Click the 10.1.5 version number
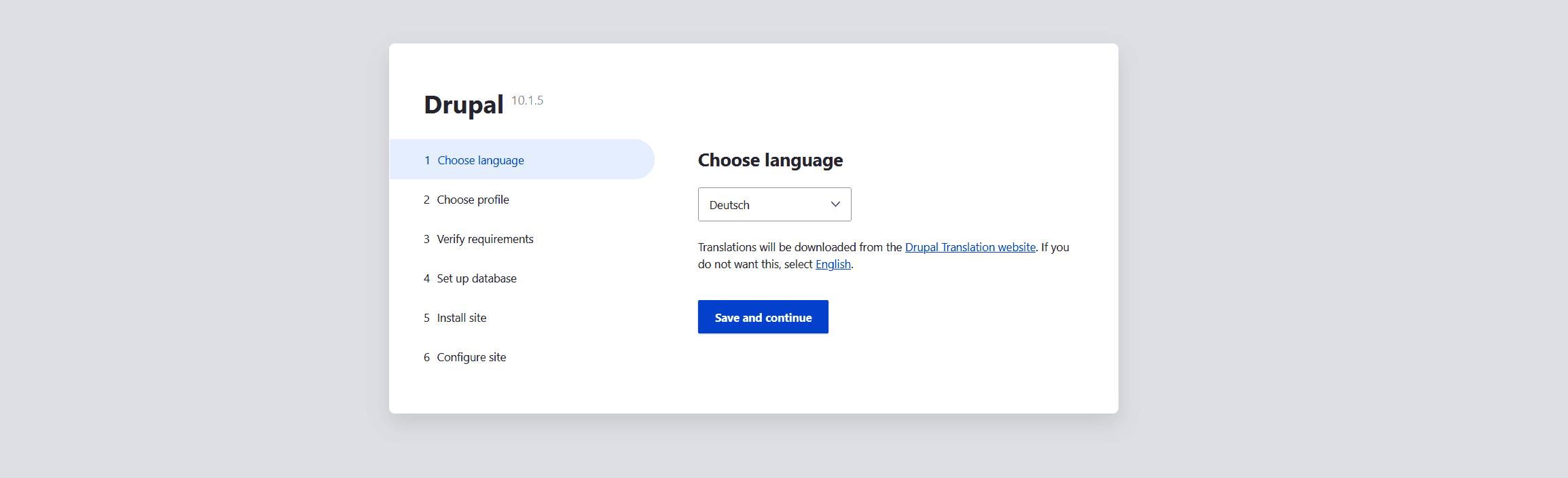Image resolution: width=1568 pixels, height=478 pixels. click(x=527, y=100)
